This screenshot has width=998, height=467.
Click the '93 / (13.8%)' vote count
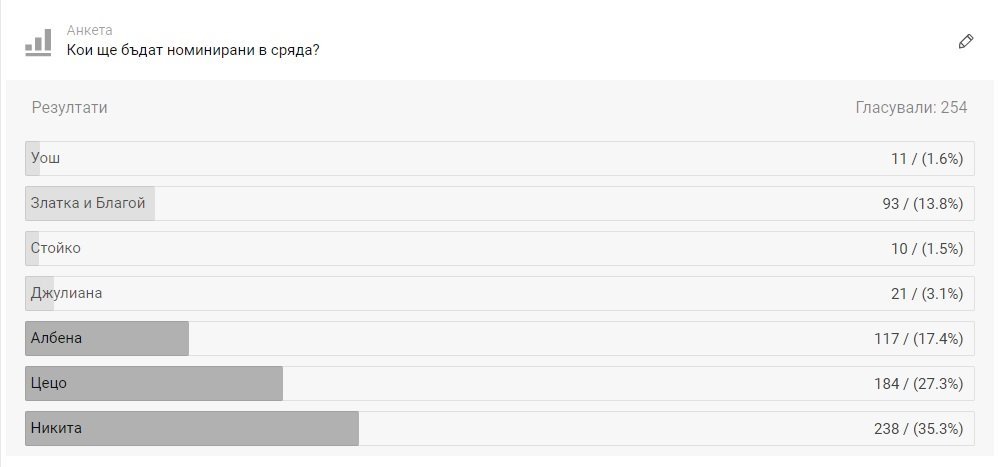click(922, 204)
